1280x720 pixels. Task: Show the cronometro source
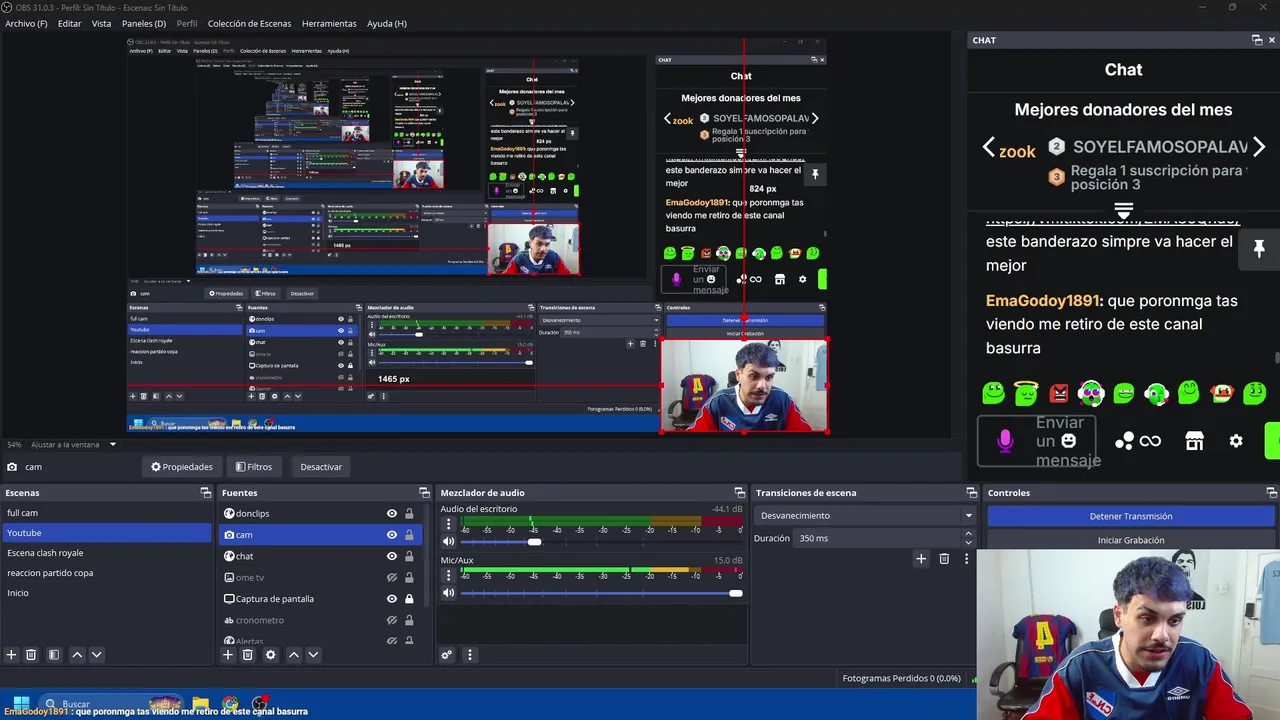pos(392,621)
